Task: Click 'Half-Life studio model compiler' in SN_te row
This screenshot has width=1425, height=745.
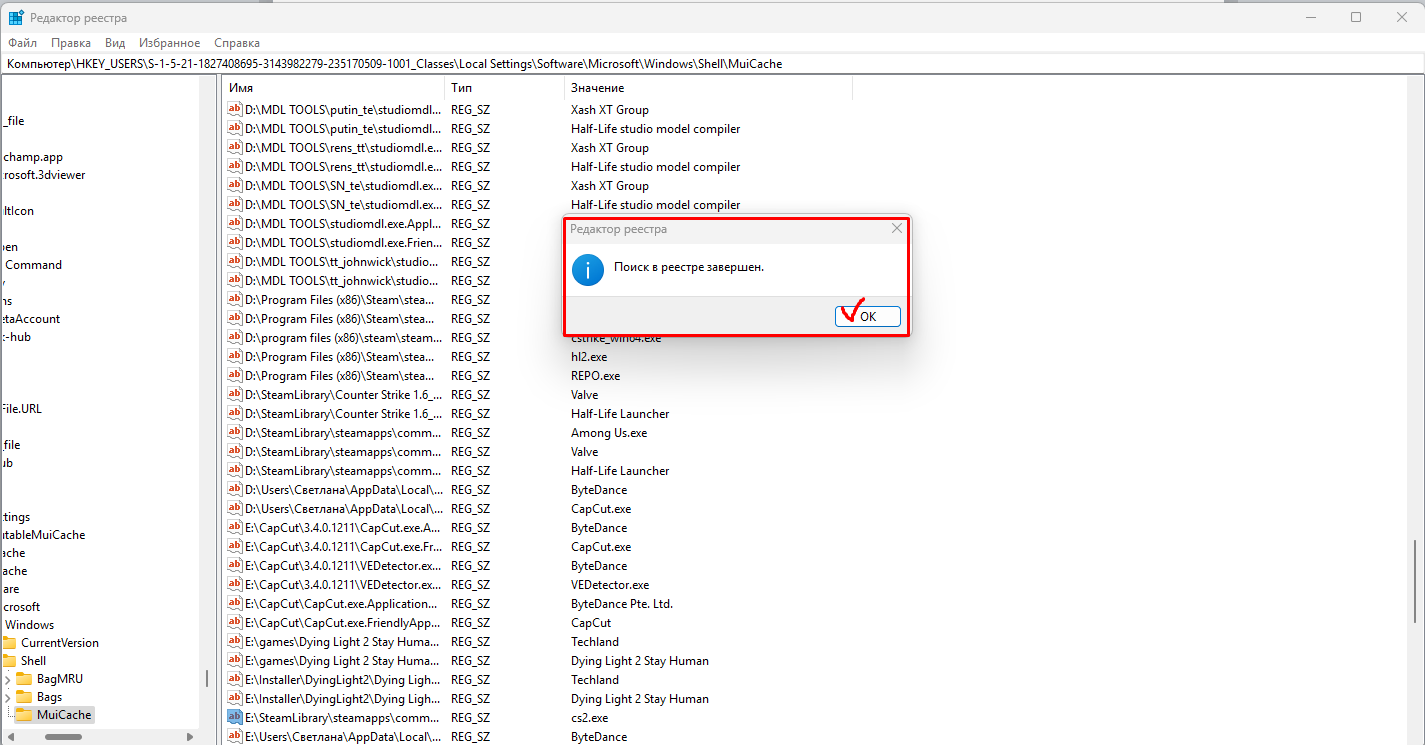Action: (x=655, y=205)
